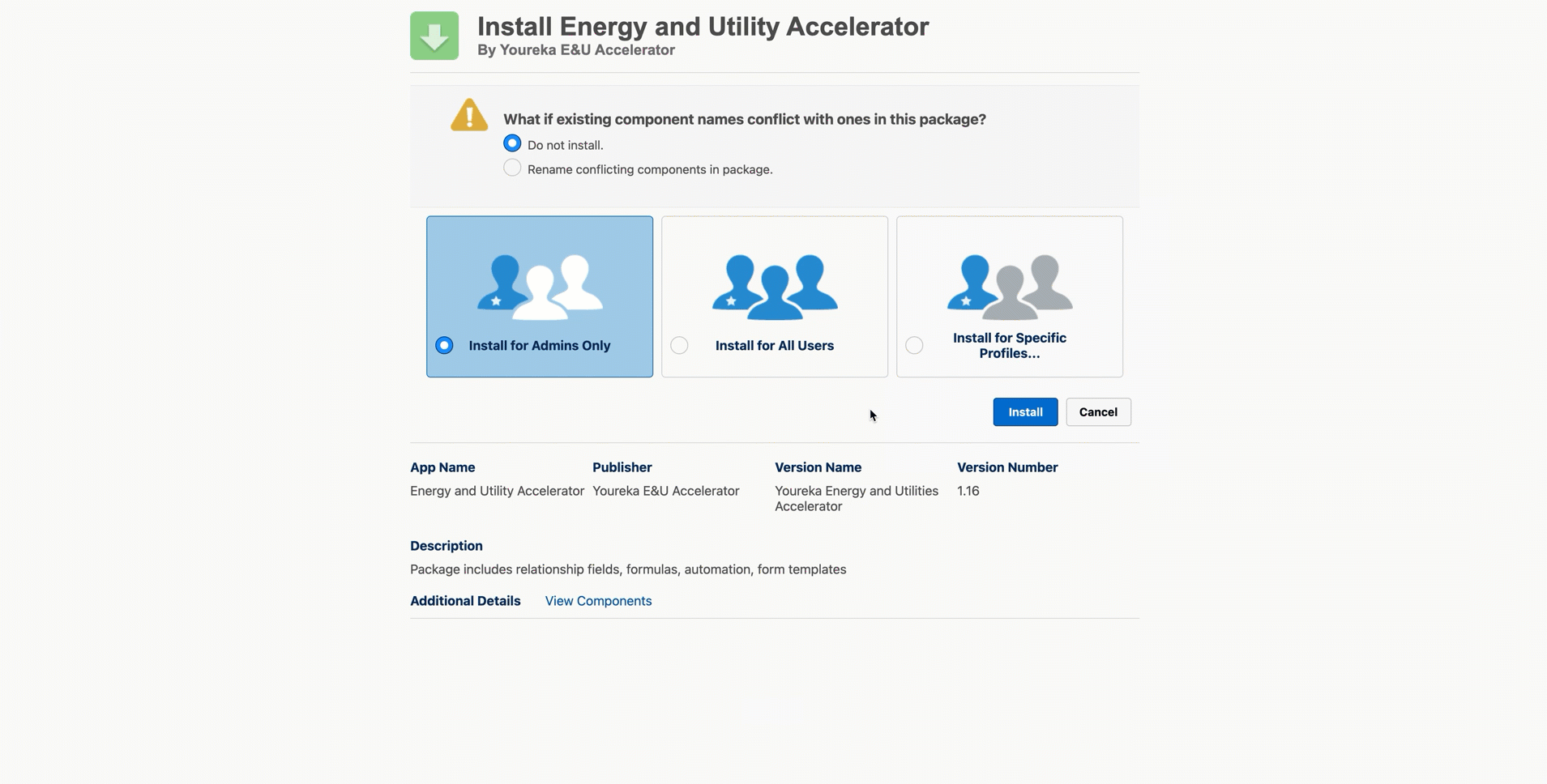Click the blue Install button
The height and width of the screenshot is (784, 1547).
click(1025, 412)
